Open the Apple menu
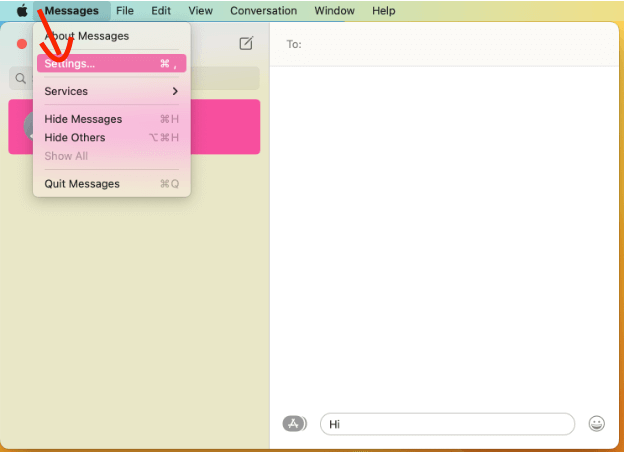The height and width of the screenshot is (452, 626). [x=22, y=11]
